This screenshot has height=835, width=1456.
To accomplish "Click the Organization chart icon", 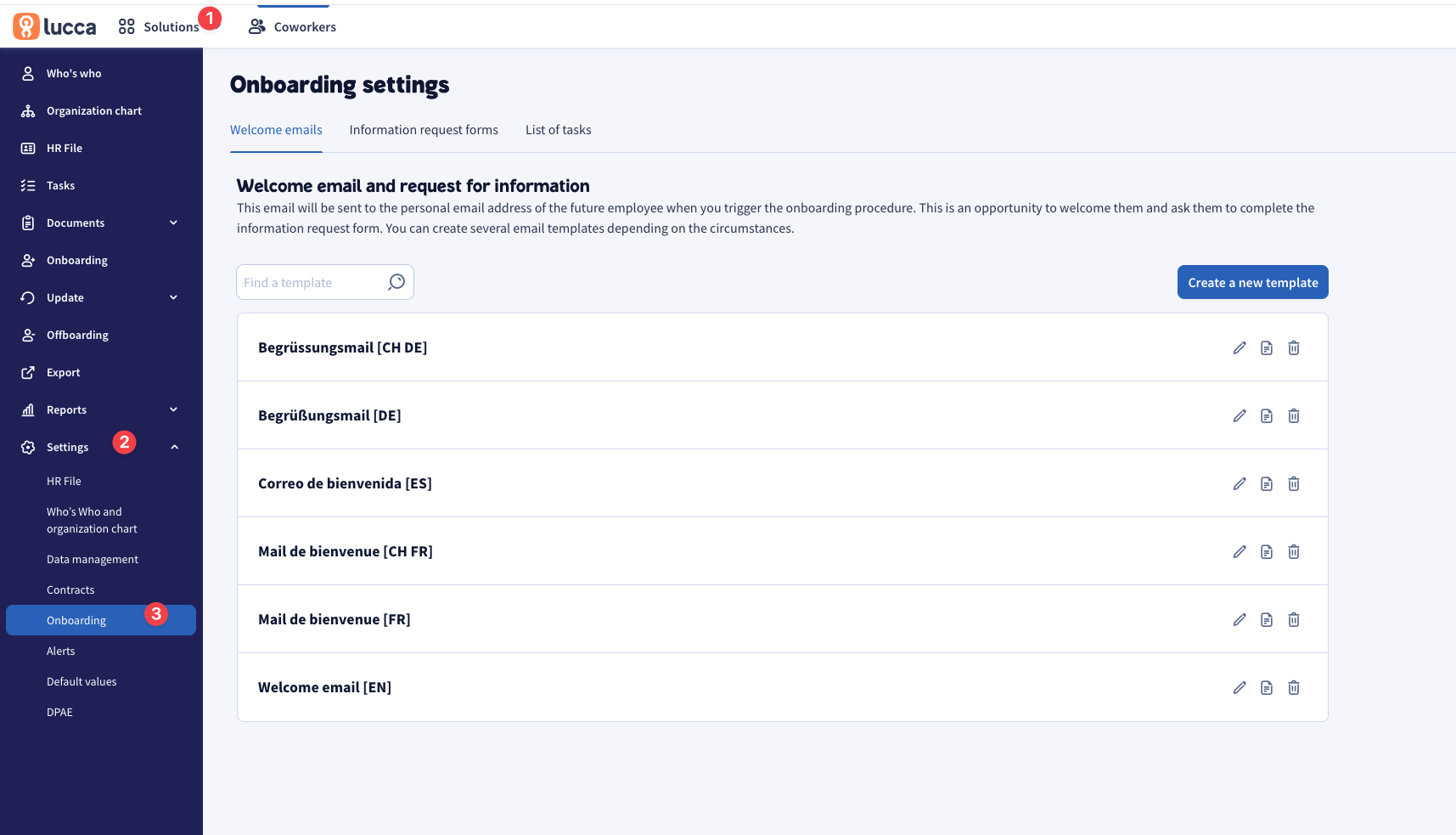I will (x=28, y=110).
